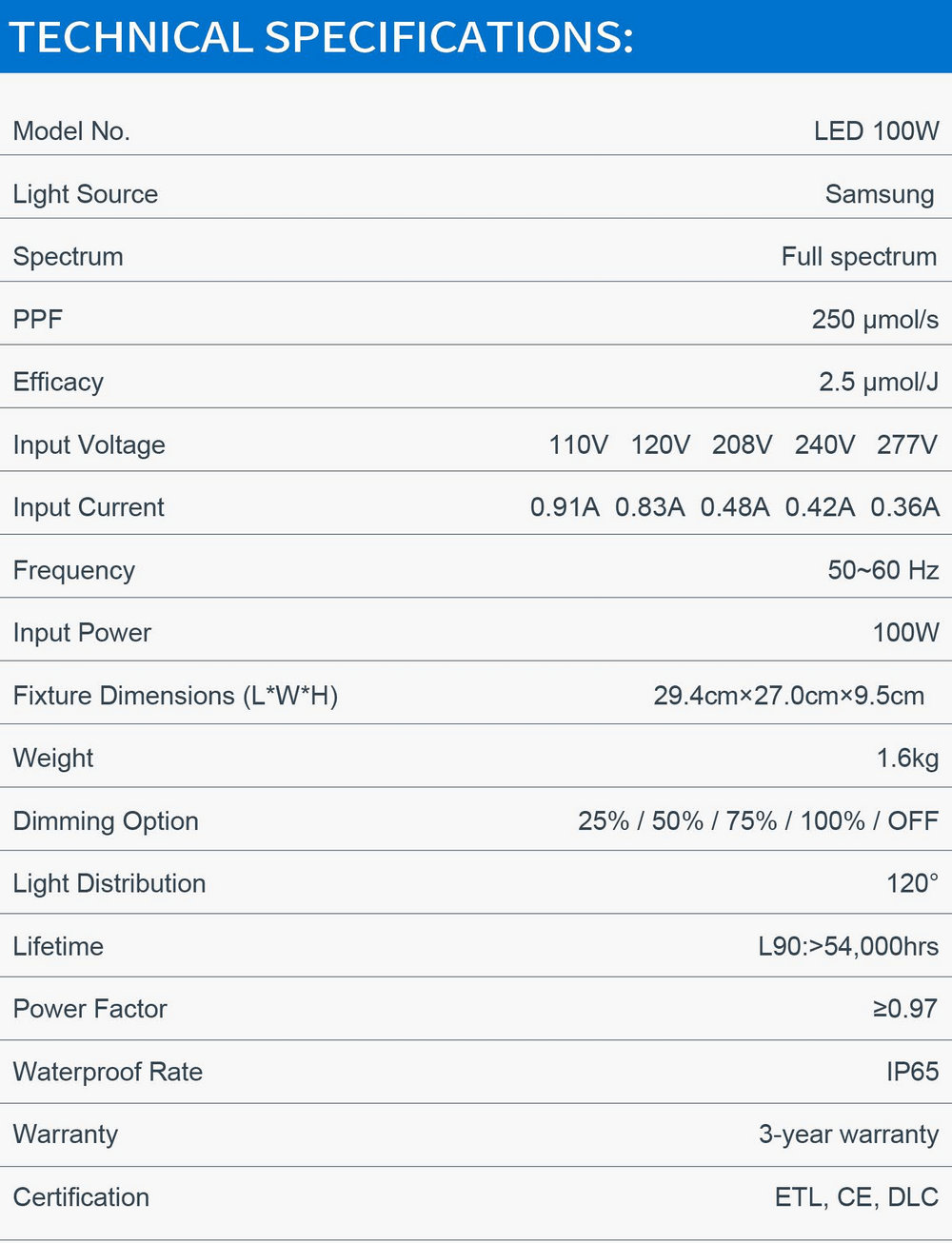Select the ETL, CE, DLC certification value

click(857, 1197)
